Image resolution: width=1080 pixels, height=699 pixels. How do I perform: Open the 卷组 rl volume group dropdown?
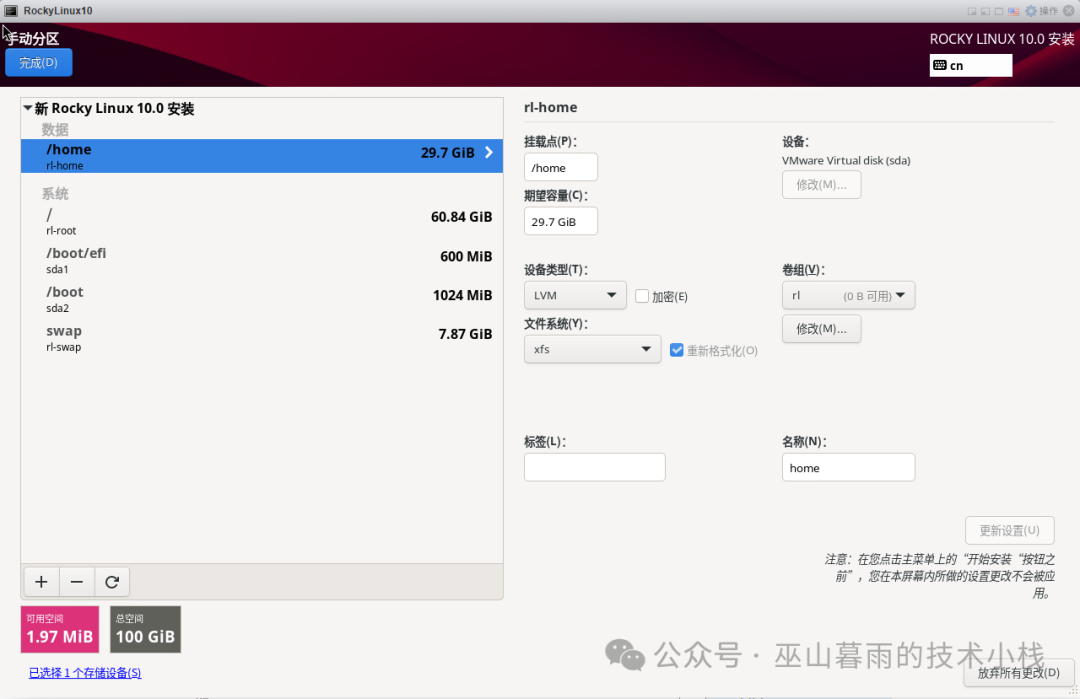point(848,295)
